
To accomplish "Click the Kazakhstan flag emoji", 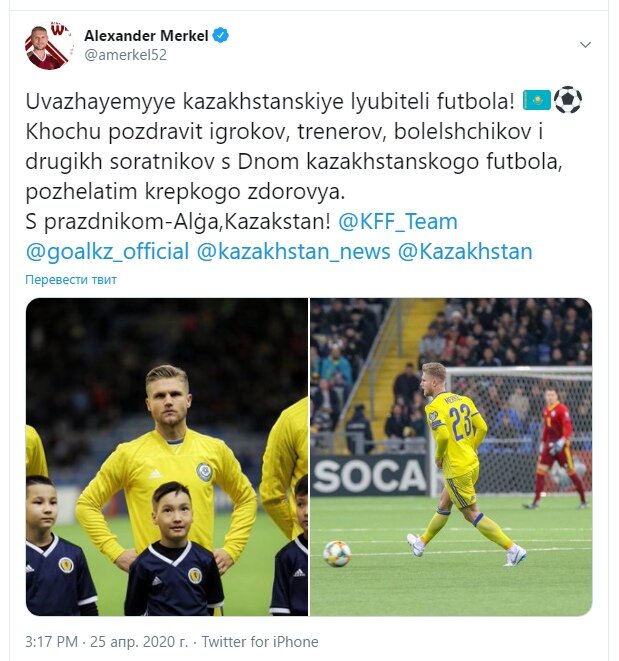I will 536,100.
